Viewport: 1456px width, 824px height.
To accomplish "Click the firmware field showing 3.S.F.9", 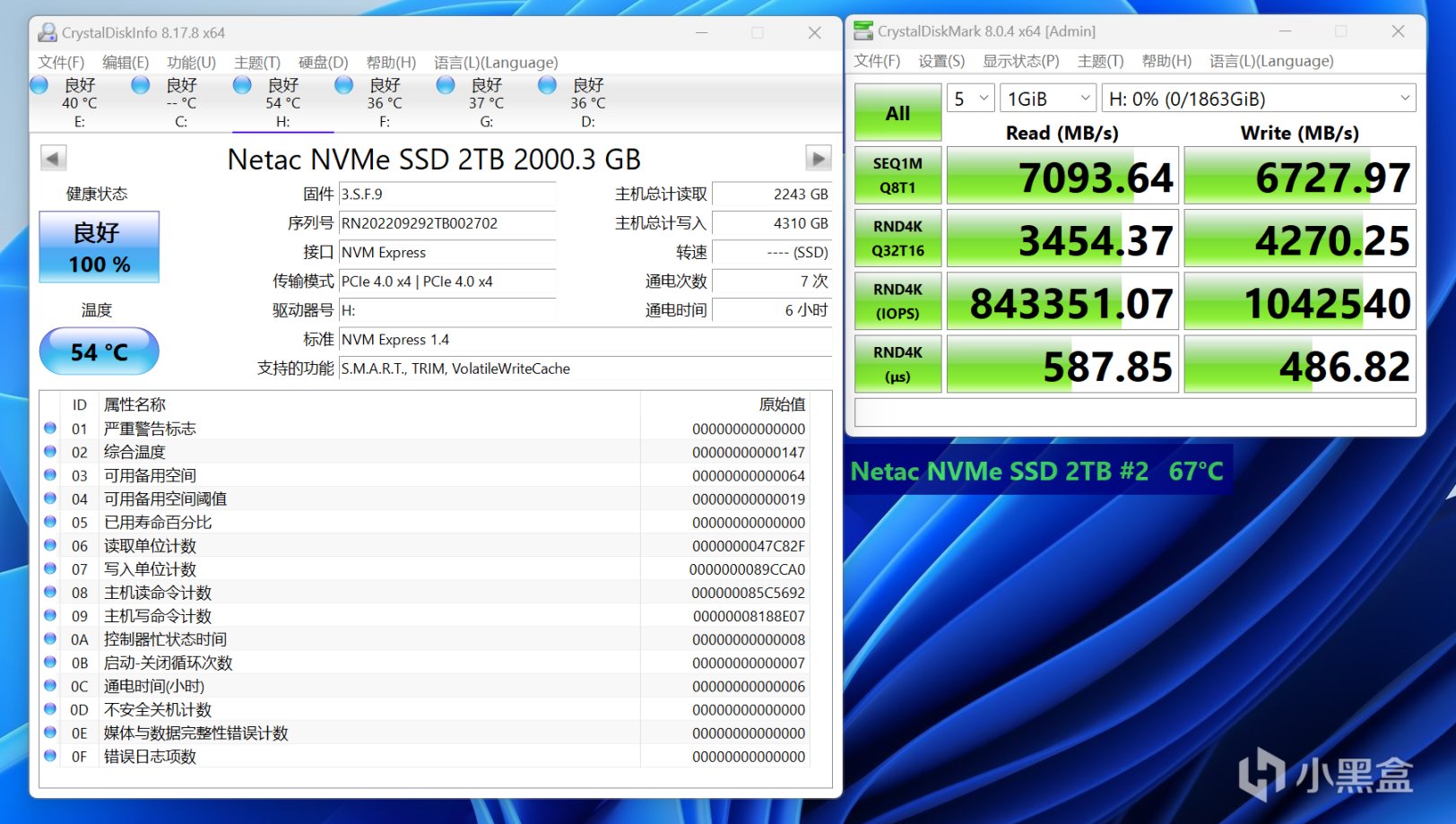I will coord(447,194).
